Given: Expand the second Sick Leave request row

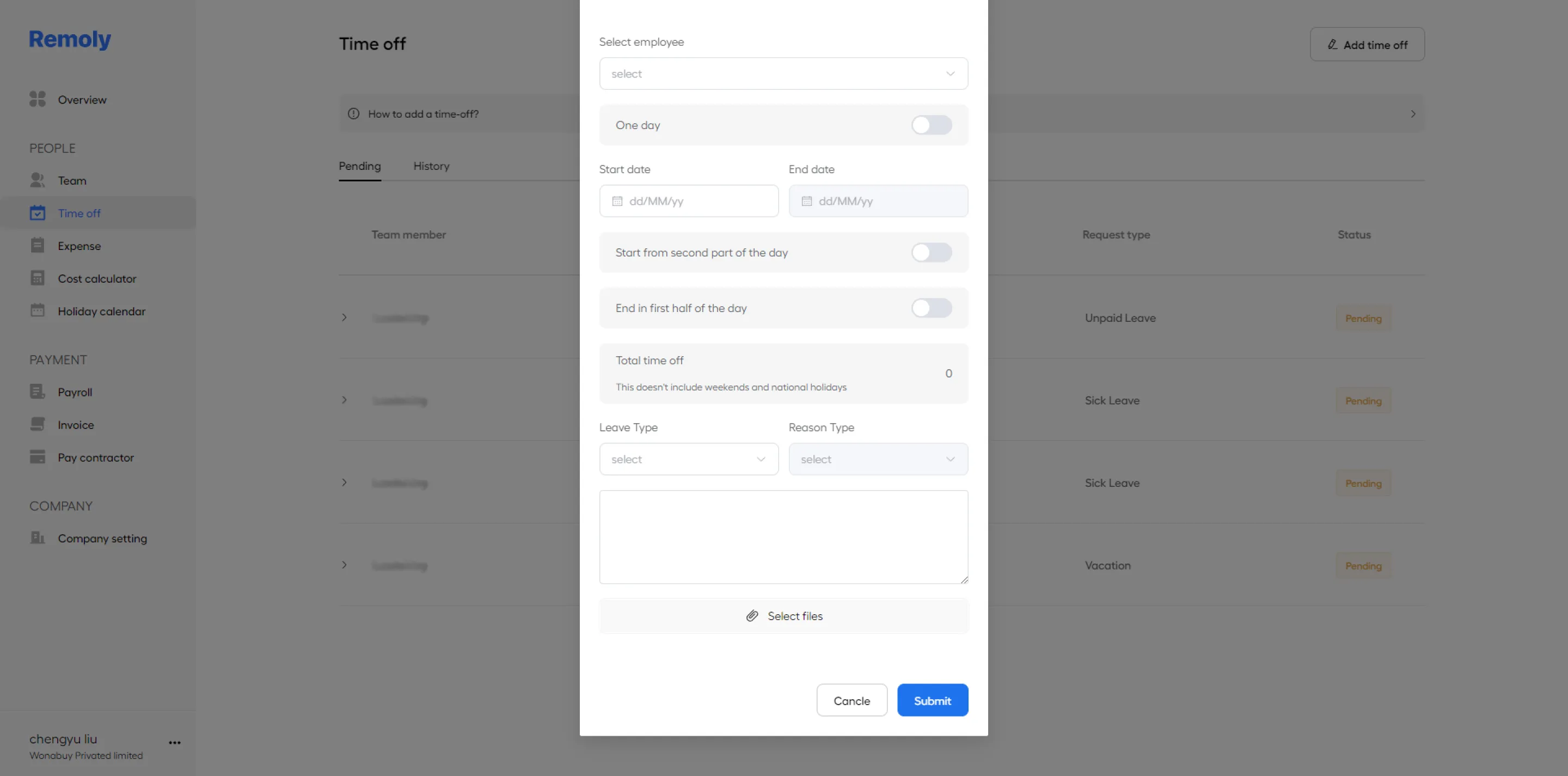Looking at the screenshot, I should pos(345,482).
